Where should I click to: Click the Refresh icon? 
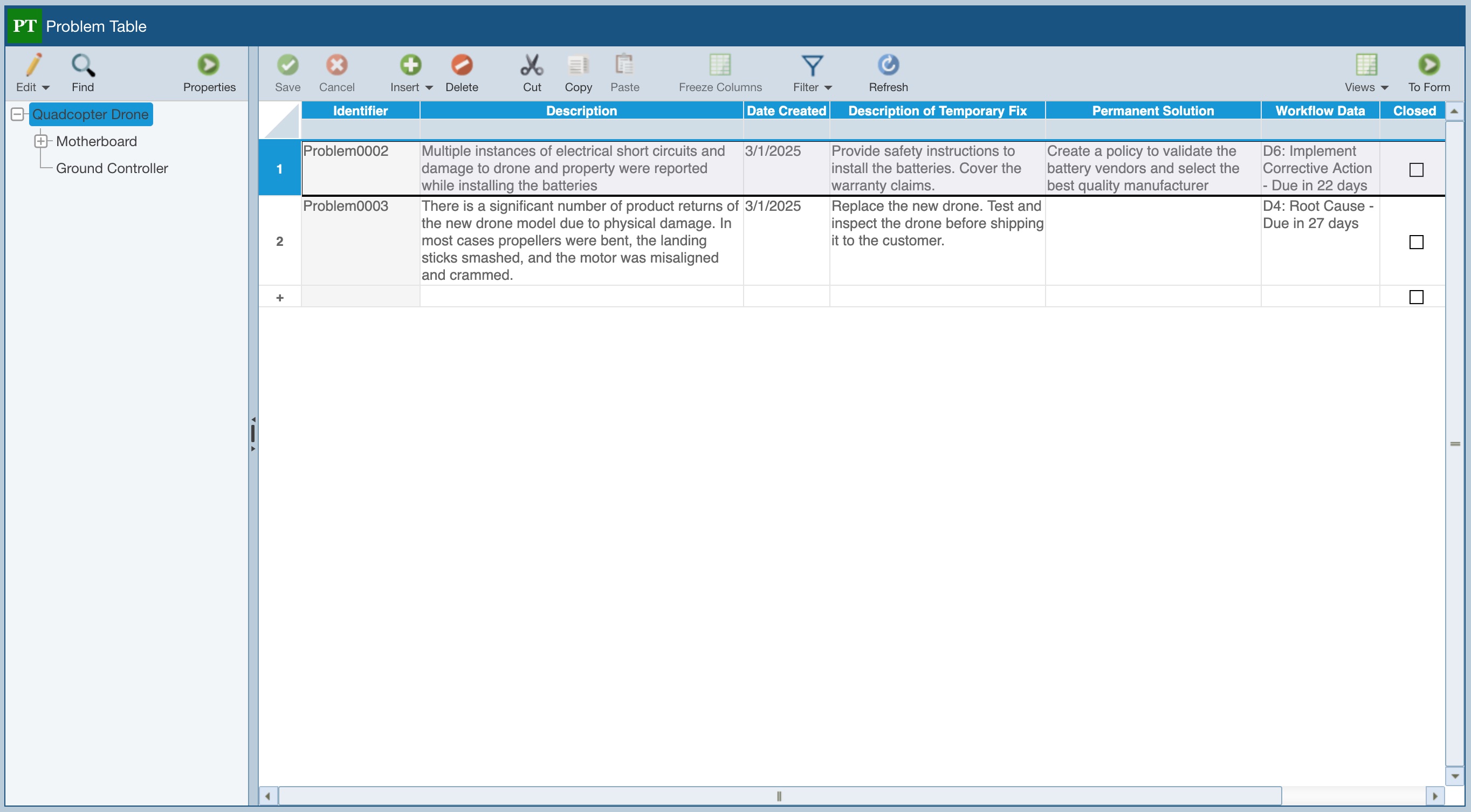pos(888,65)
